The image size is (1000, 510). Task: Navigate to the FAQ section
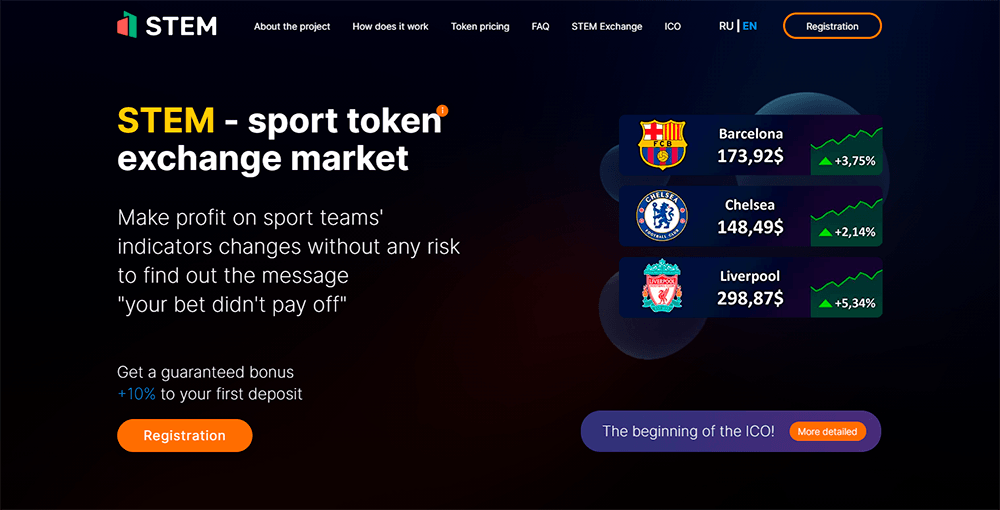540,27
